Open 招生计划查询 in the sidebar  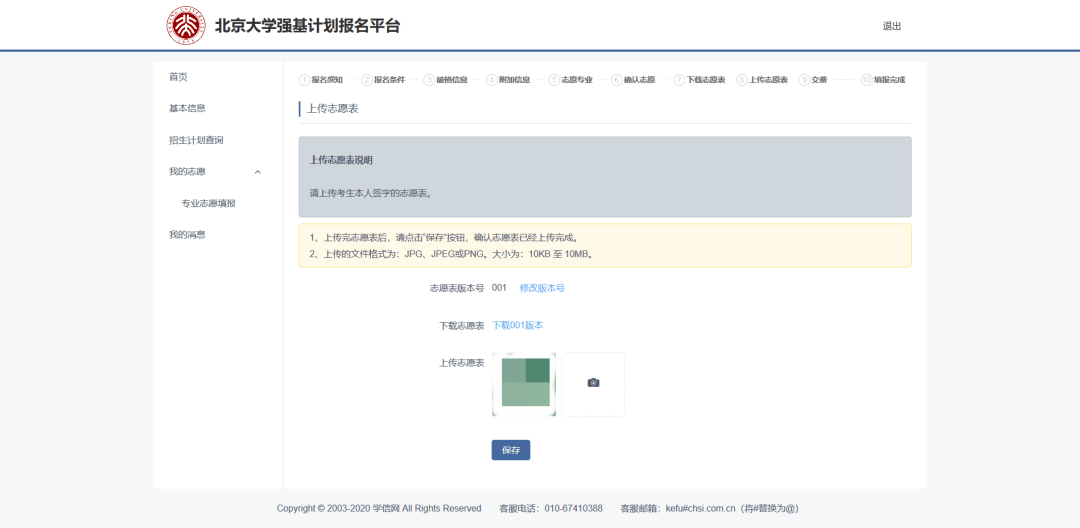(196, 140)
